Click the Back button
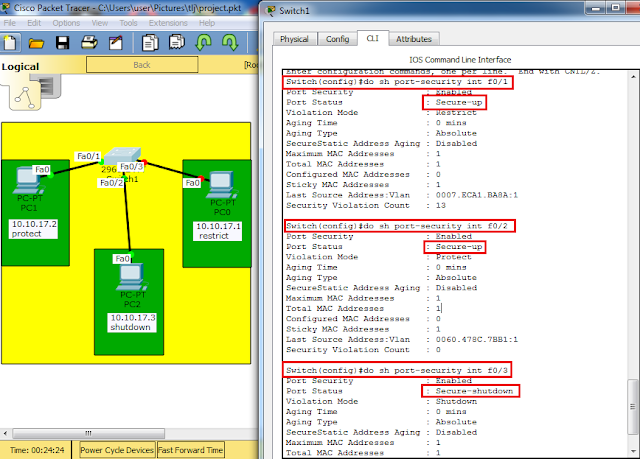The image size is (640, 459). pos(142,65)
